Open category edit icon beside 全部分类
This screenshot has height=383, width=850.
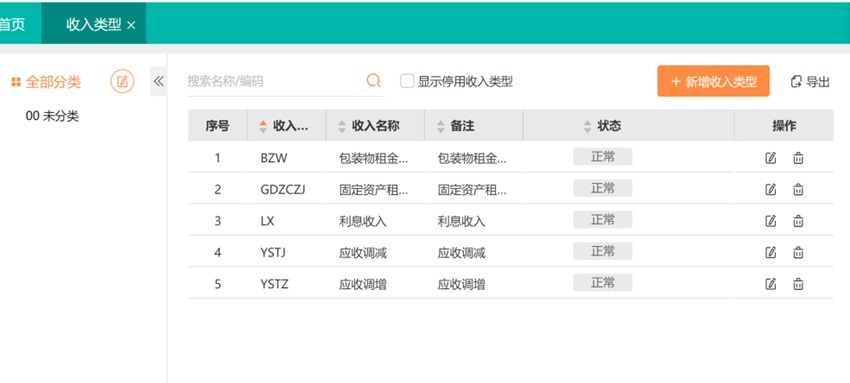[x=122, y=82]
